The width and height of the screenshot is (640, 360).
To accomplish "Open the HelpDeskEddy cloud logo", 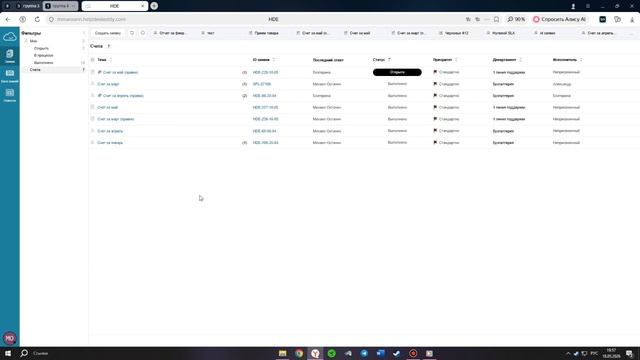I will (x=9, y=37).
